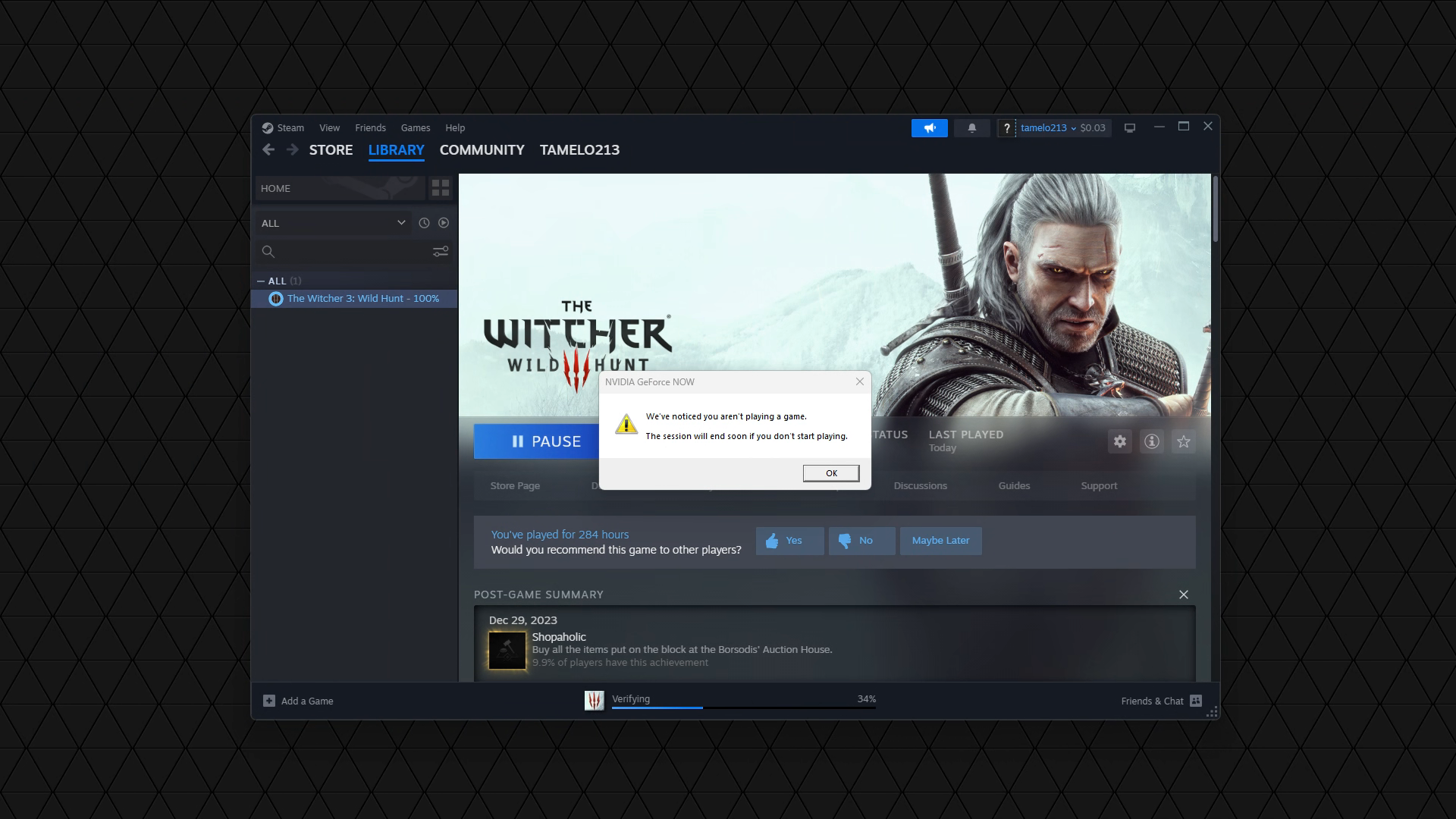
Task: Toggle sort by recent clock icon
Action: pos(424,223)
